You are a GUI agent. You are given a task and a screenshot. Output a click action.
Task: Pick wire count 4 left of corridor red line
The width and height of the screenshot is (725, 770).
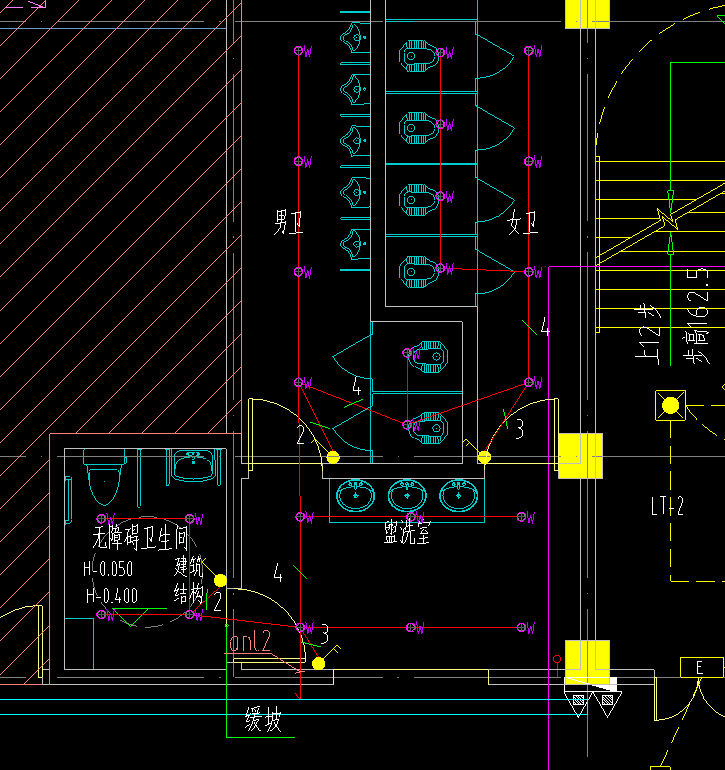pyautogui.click(x=278, y=573)
